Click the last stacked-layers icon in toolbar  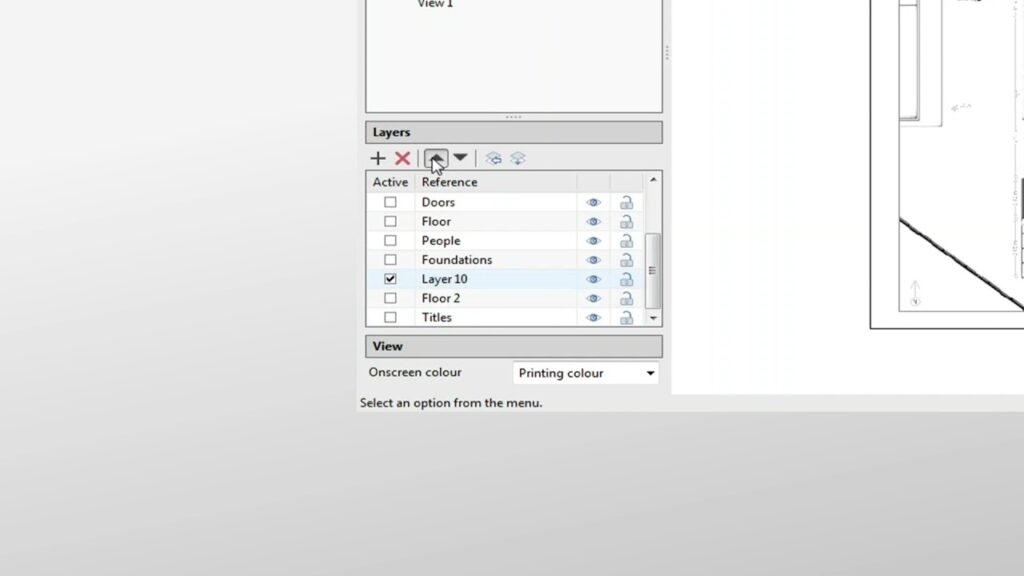click(x=518, y=158)
